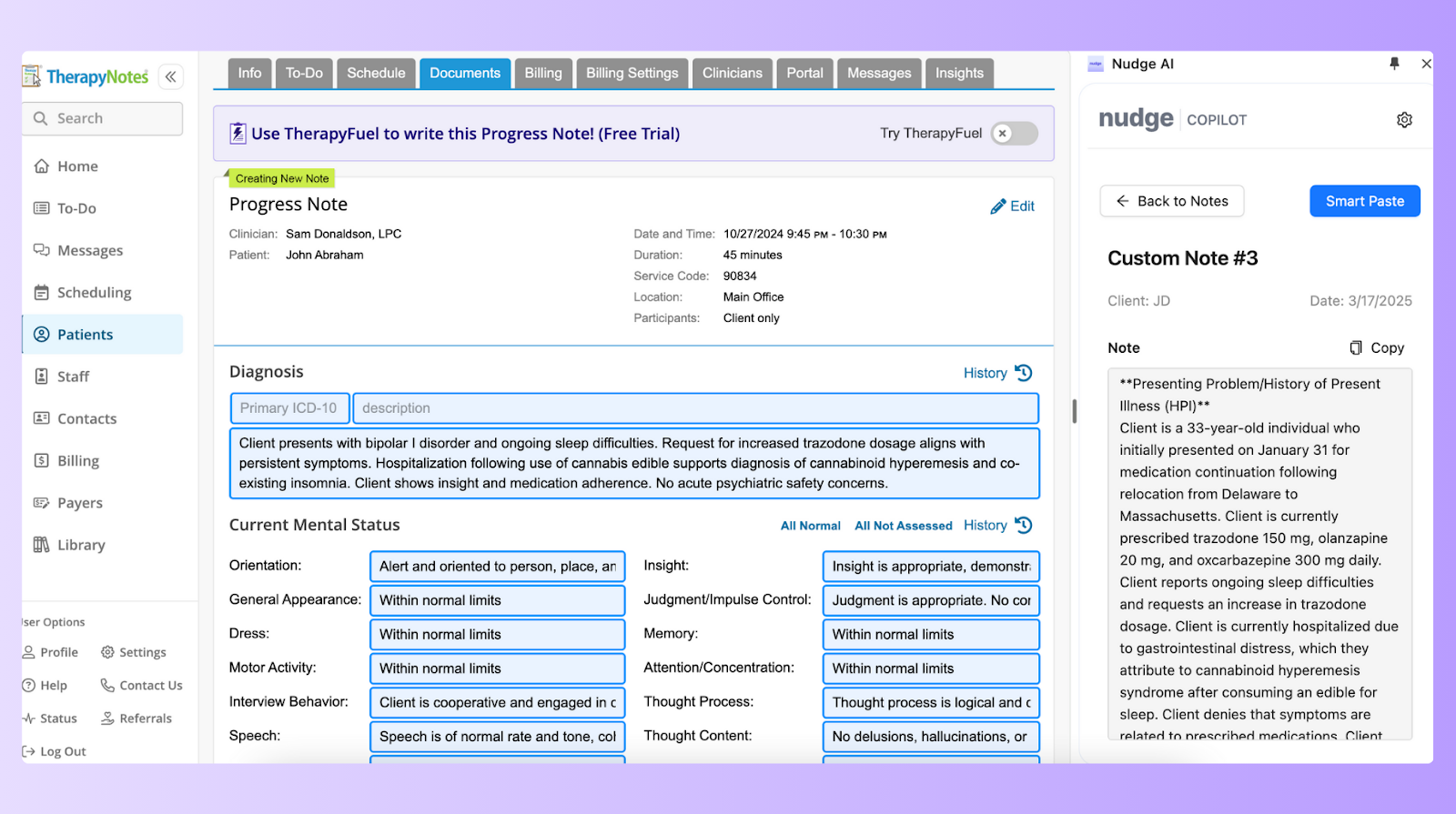Click the General Appearance field

click(x=498, y=600)
